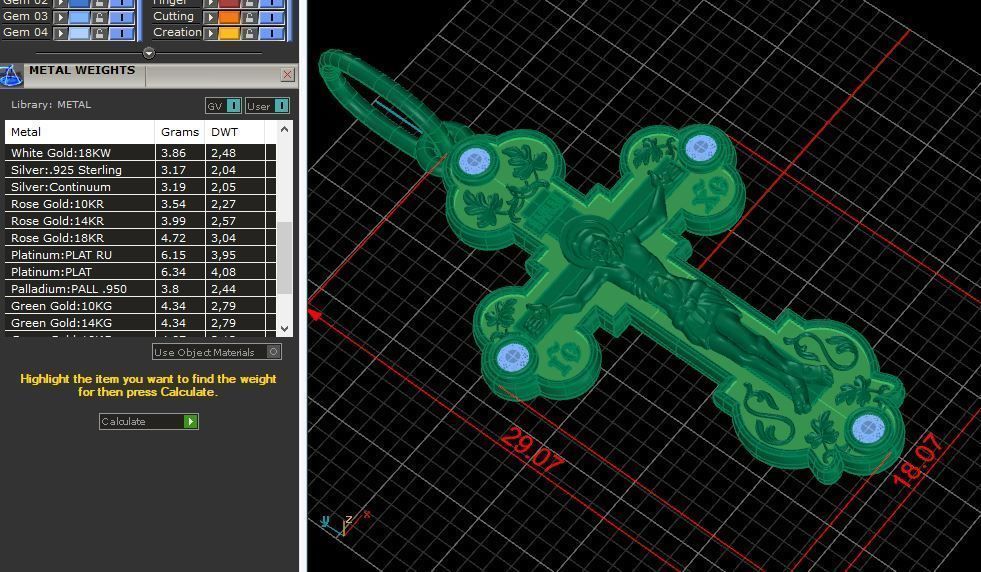Expand the Gem 04 layer arrow
Image resolution: width=981 pixels, height=572 pixels.
click(x=61, y=33)
